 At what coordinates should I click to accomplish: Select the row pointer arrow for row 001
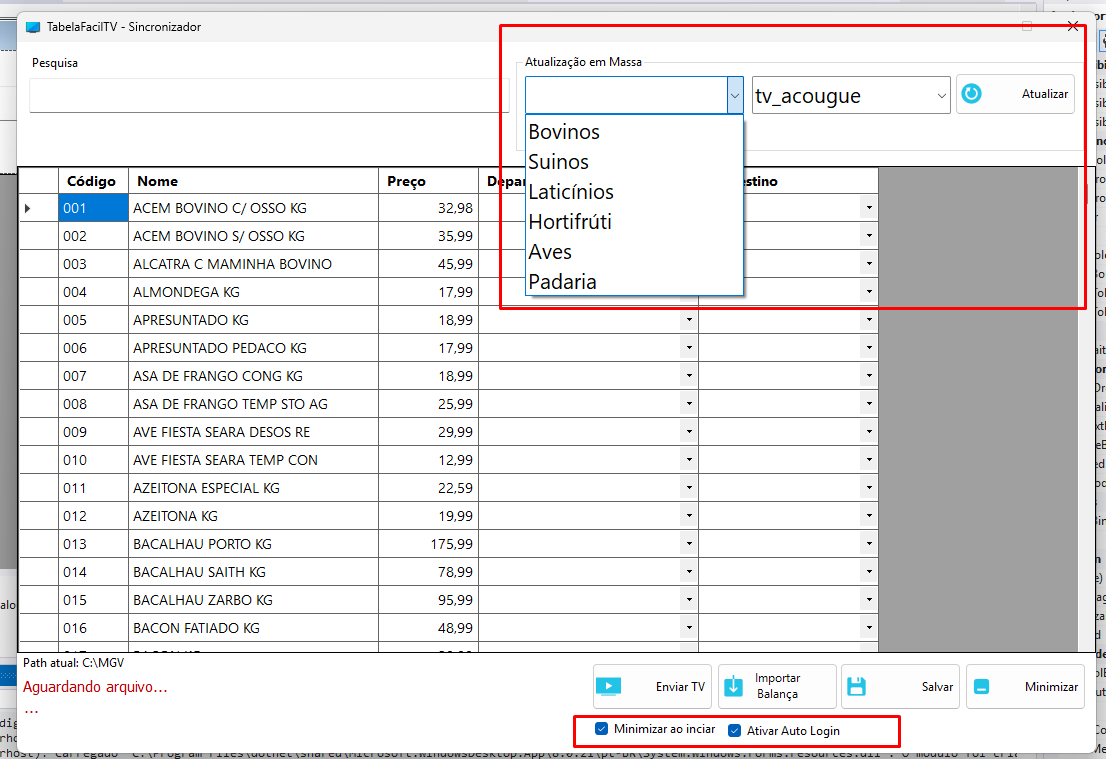[x=27, y=208]
